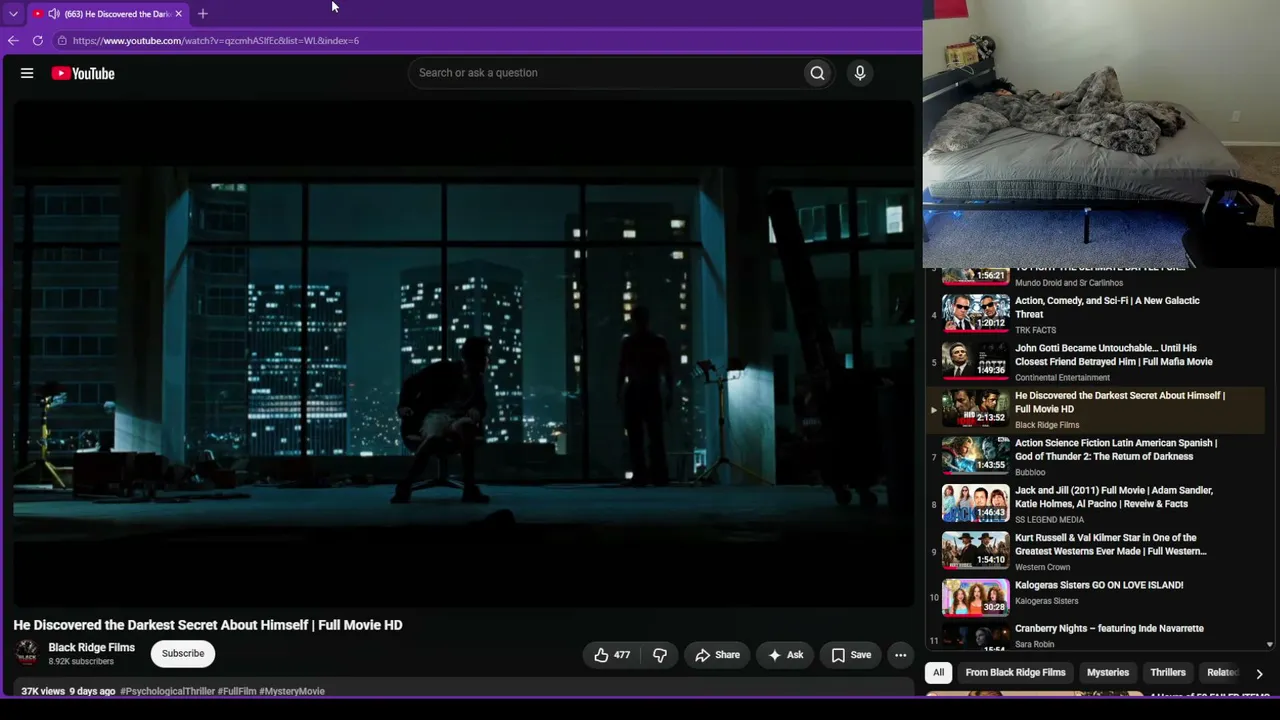
Task: Open Kurt Russell & Val Kilmer western title
Action: [x=1111, y=544]
